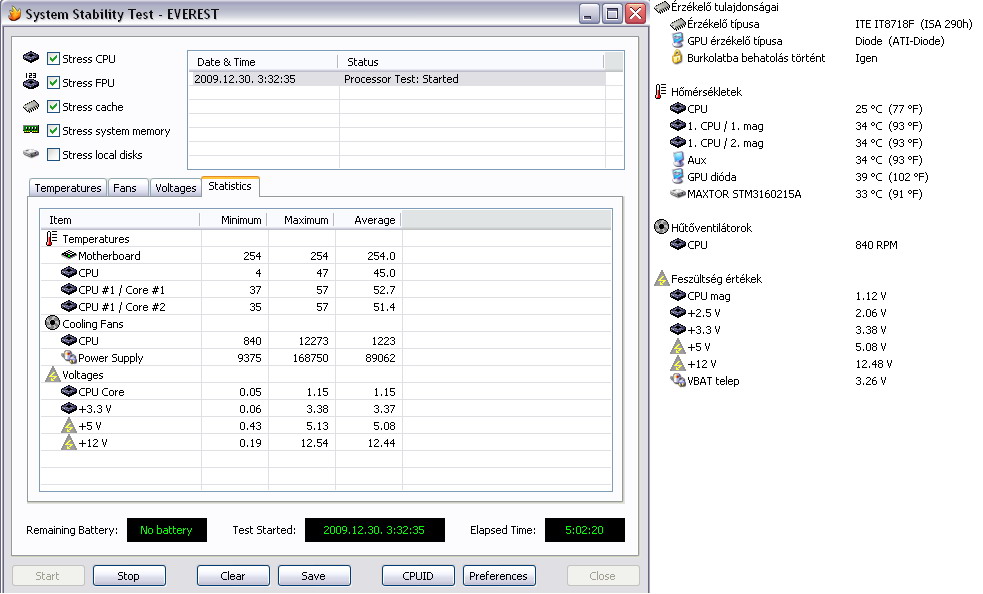
Task: Click the Érzékelő típusa entry
Action: pyautogui.click(x=723, y=24)
